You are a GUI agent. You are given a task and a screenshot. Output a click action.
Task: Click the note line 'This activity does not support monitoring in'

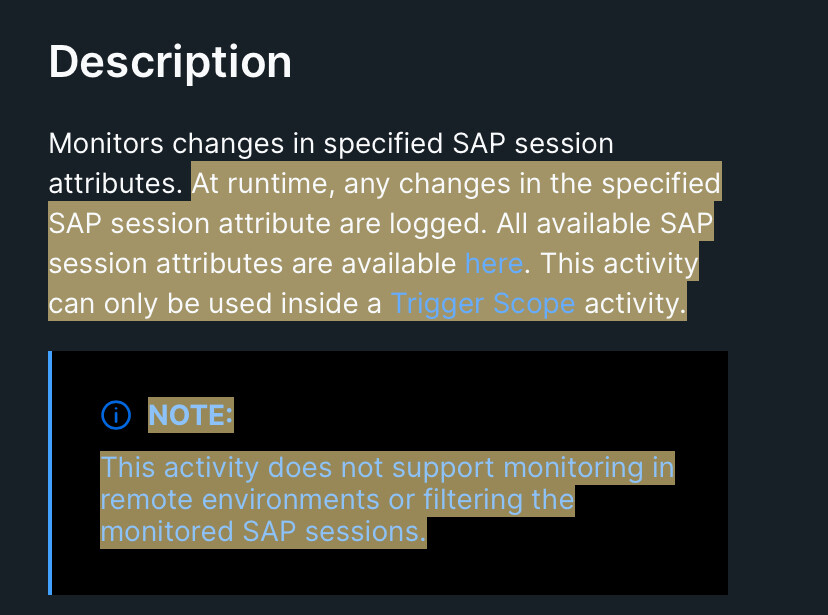[388, 468]
